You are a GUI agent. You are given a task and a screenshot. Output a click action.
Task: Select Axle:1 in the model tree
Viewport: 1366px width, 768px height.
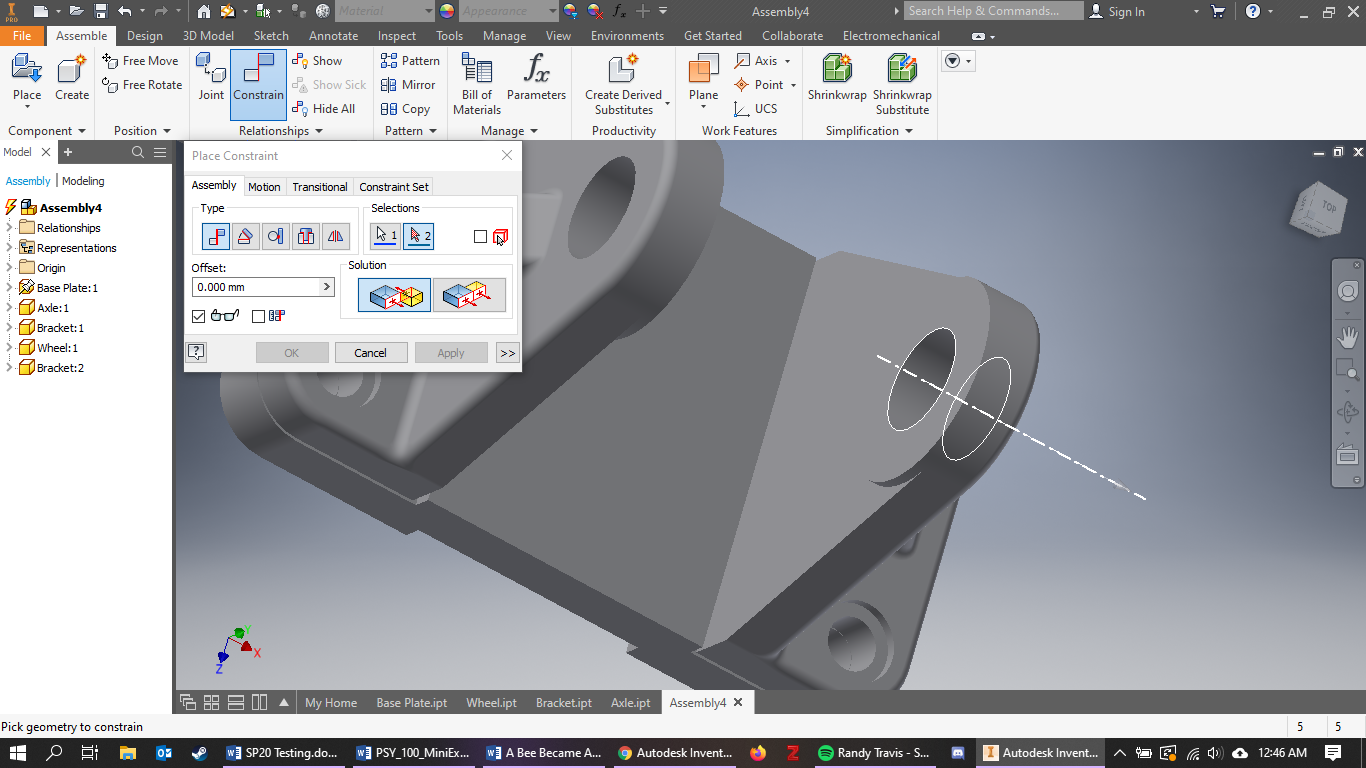tap(53, 308)
